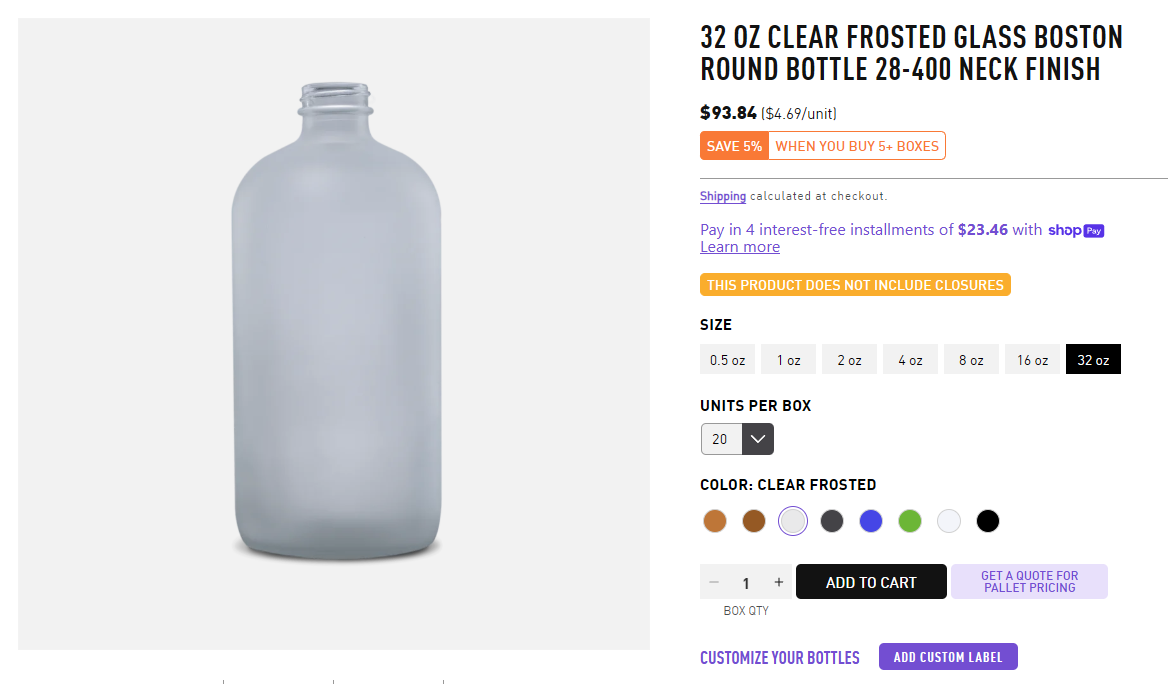Viewport: 1170px width, 684px height.
Task: Select the light amber color swatch
Action: pyautogui.click(x=715, y=521)
